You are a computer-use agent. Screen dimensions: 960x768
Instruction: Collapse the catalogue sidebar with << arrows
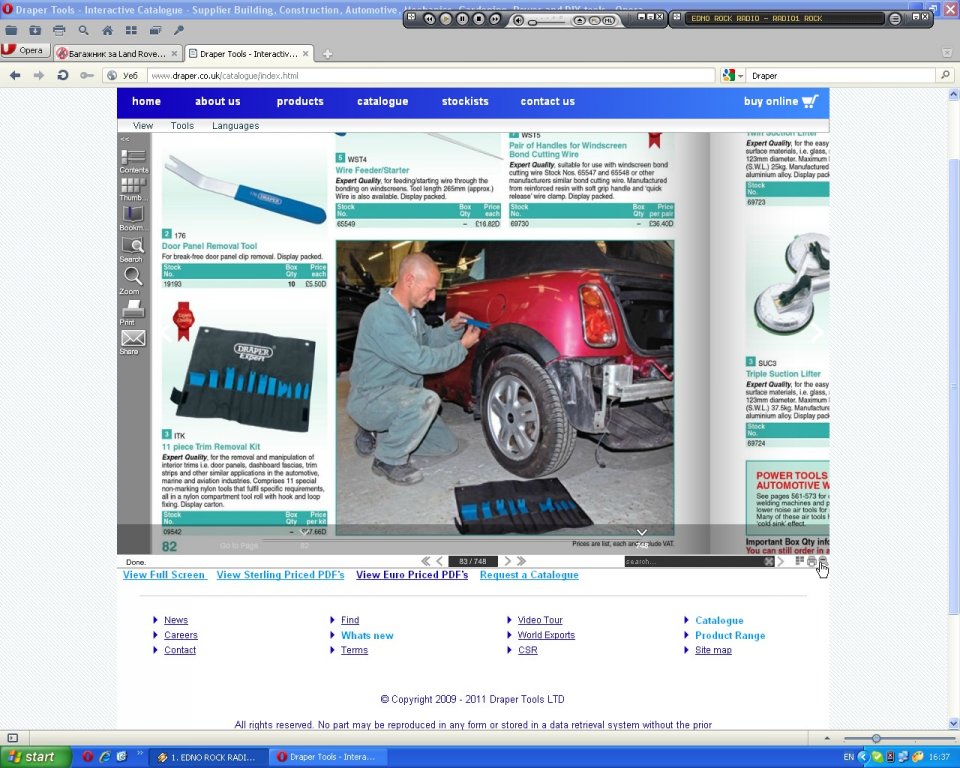125,140
